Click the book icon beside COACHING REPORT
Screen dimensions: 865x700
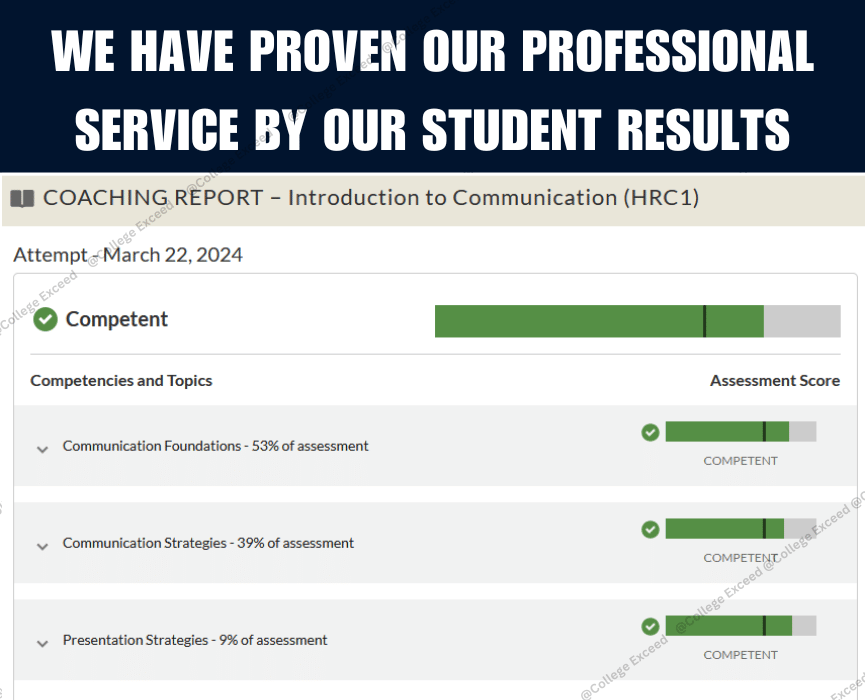coord(23,199)
